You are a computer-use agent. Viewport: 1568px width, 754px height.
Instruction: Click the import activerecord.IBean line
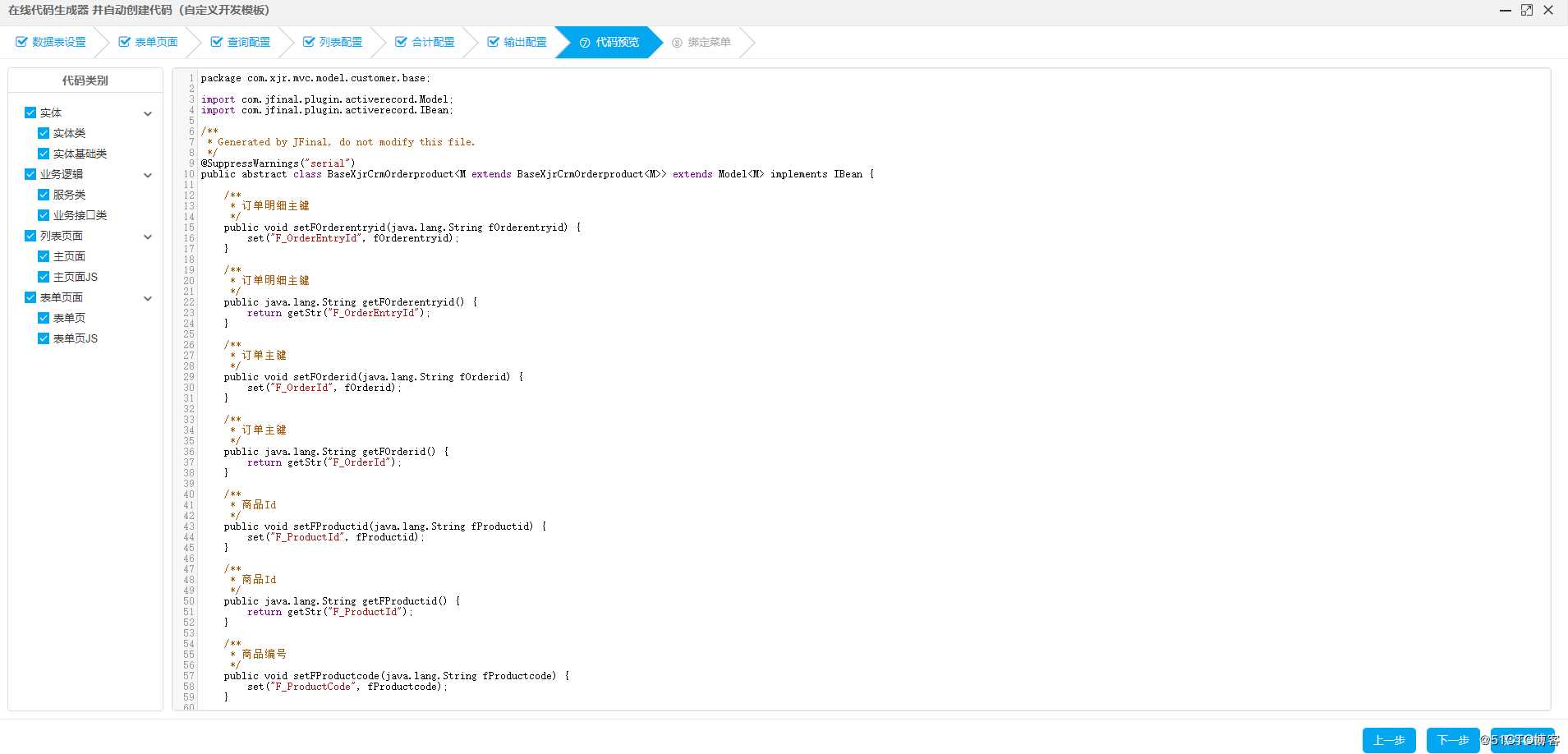pos(327,110)
